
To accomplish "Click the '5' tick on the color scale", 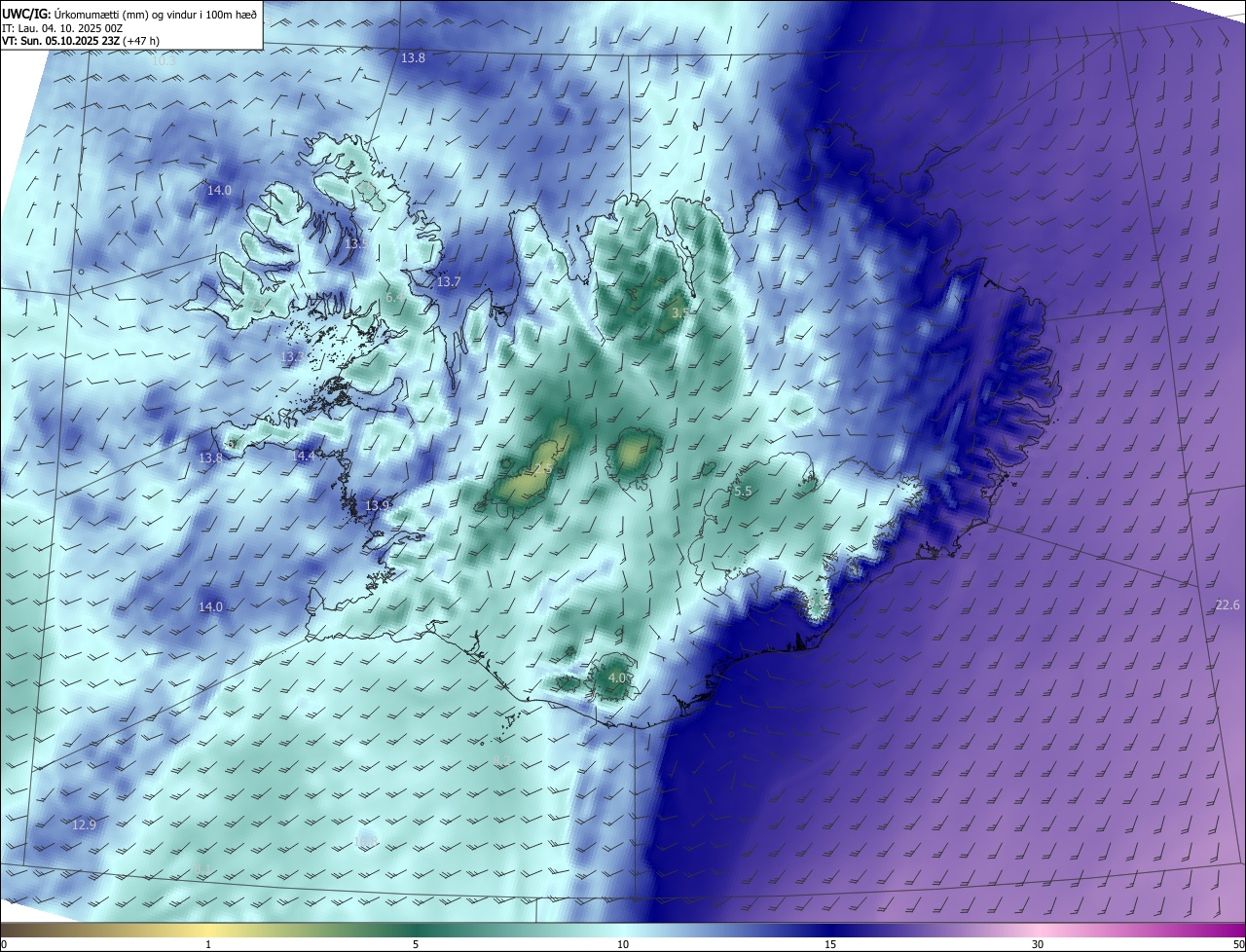I will 416,944.
